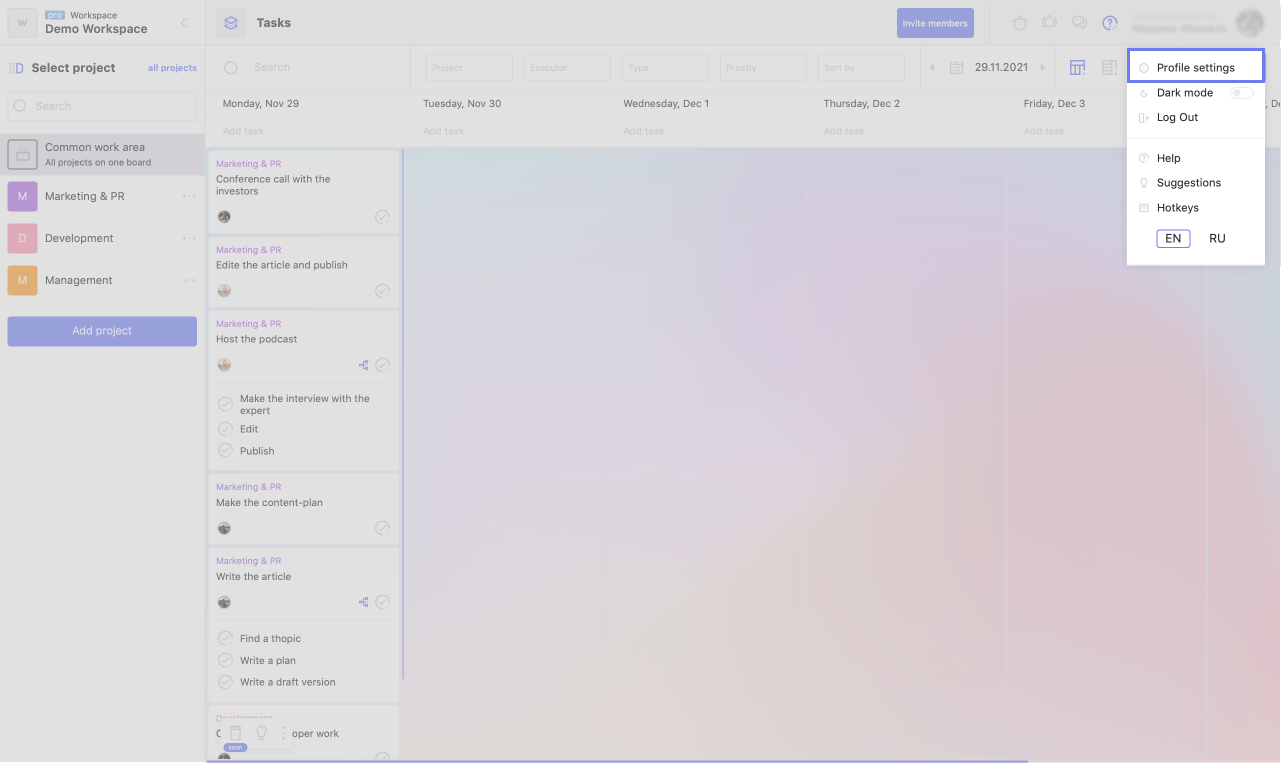Open the chat messages icon
The height and width of the screenshot is (763, 1281).
coord(1079,23)
